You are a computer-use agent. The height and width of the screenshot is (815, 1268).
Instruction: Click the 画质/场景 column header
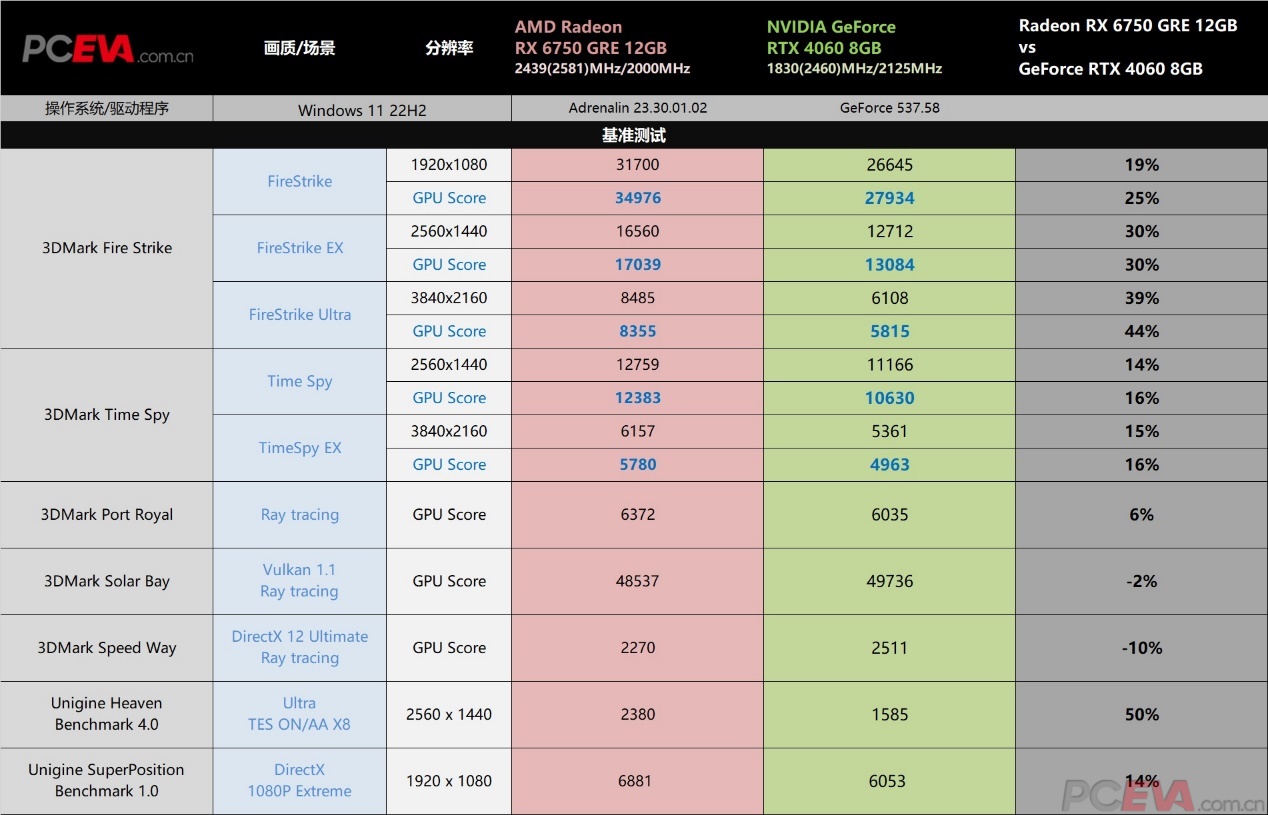(300, 48)
